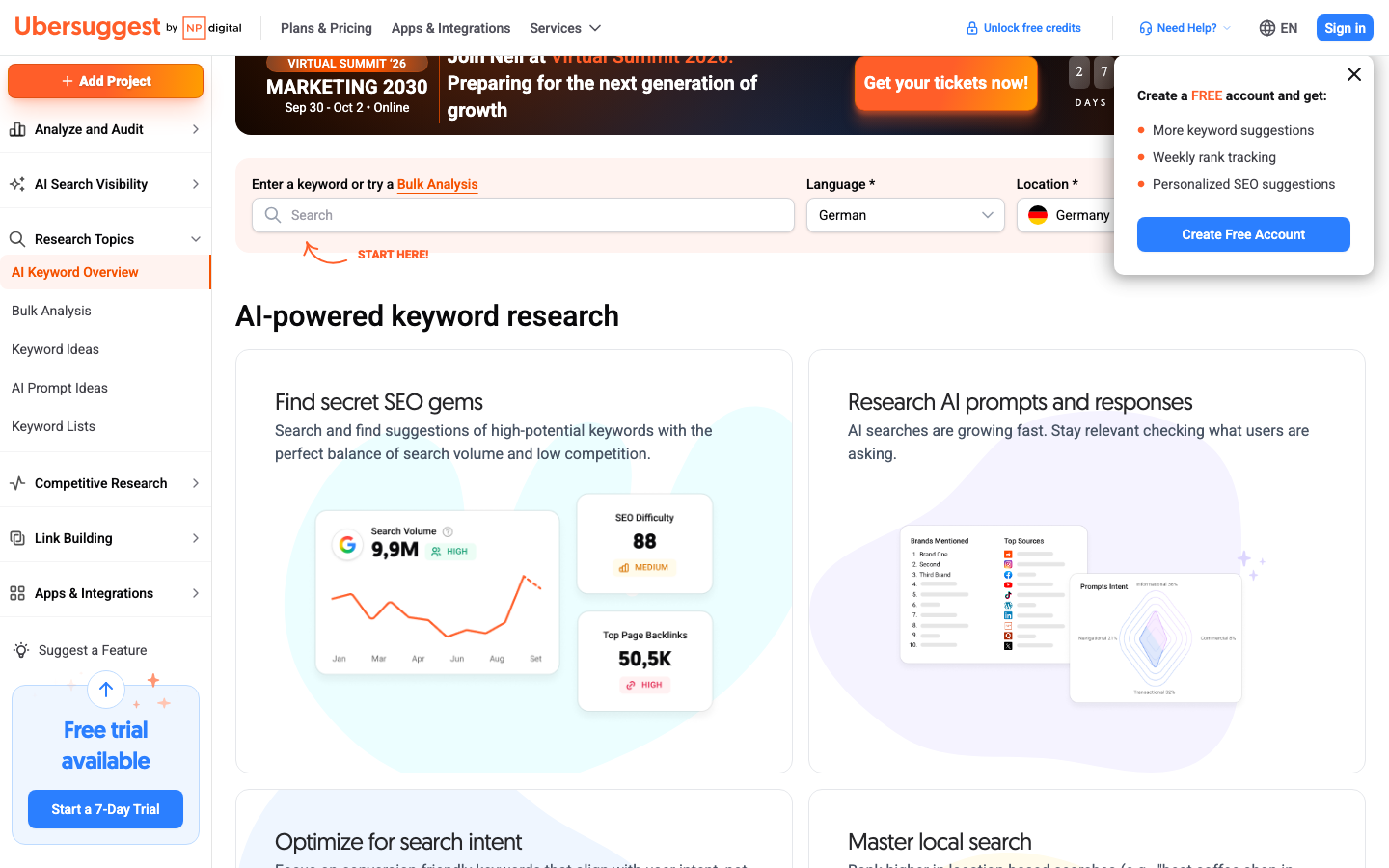Viewport: 1389px width, 868px height.
Task: Click into the keyword Search field
Action: (x=523, y=215)
